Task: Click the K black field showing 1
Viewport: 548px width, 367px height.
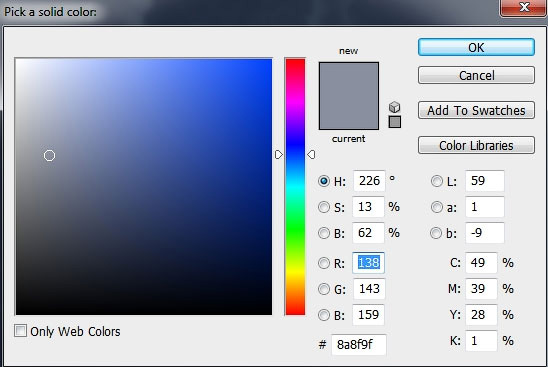Action: pyautogui.click(x=481, y=340)
